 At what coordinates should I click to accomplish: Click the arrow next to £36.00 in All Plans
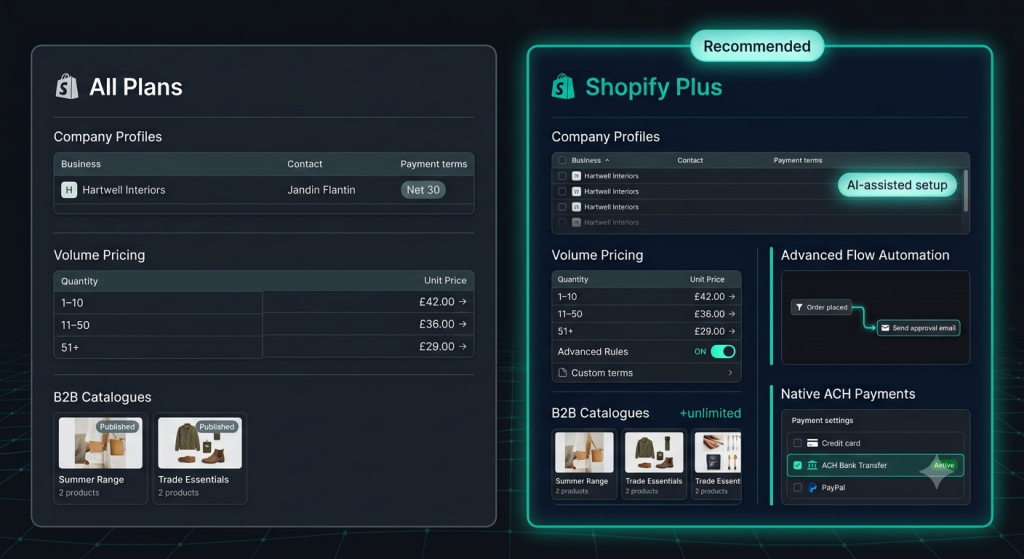[462, 324]
